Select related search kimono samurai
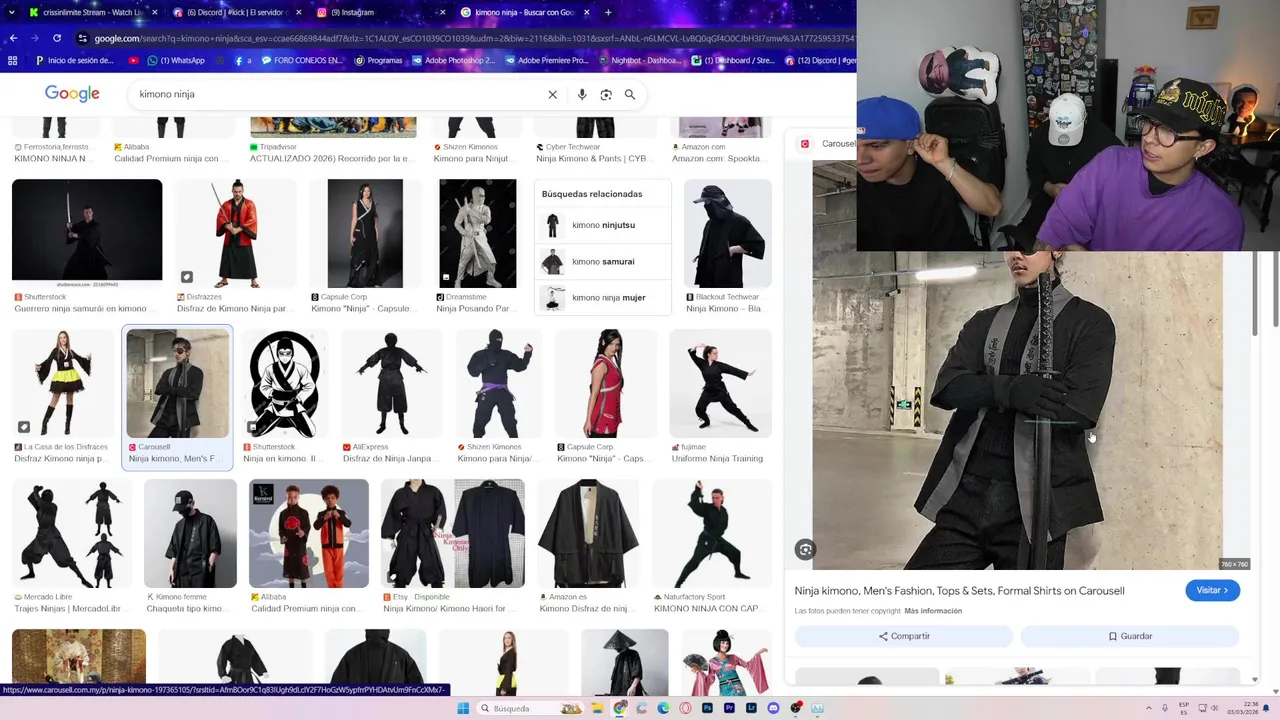Screen dimensions: 1280x720 pos(603,261)
